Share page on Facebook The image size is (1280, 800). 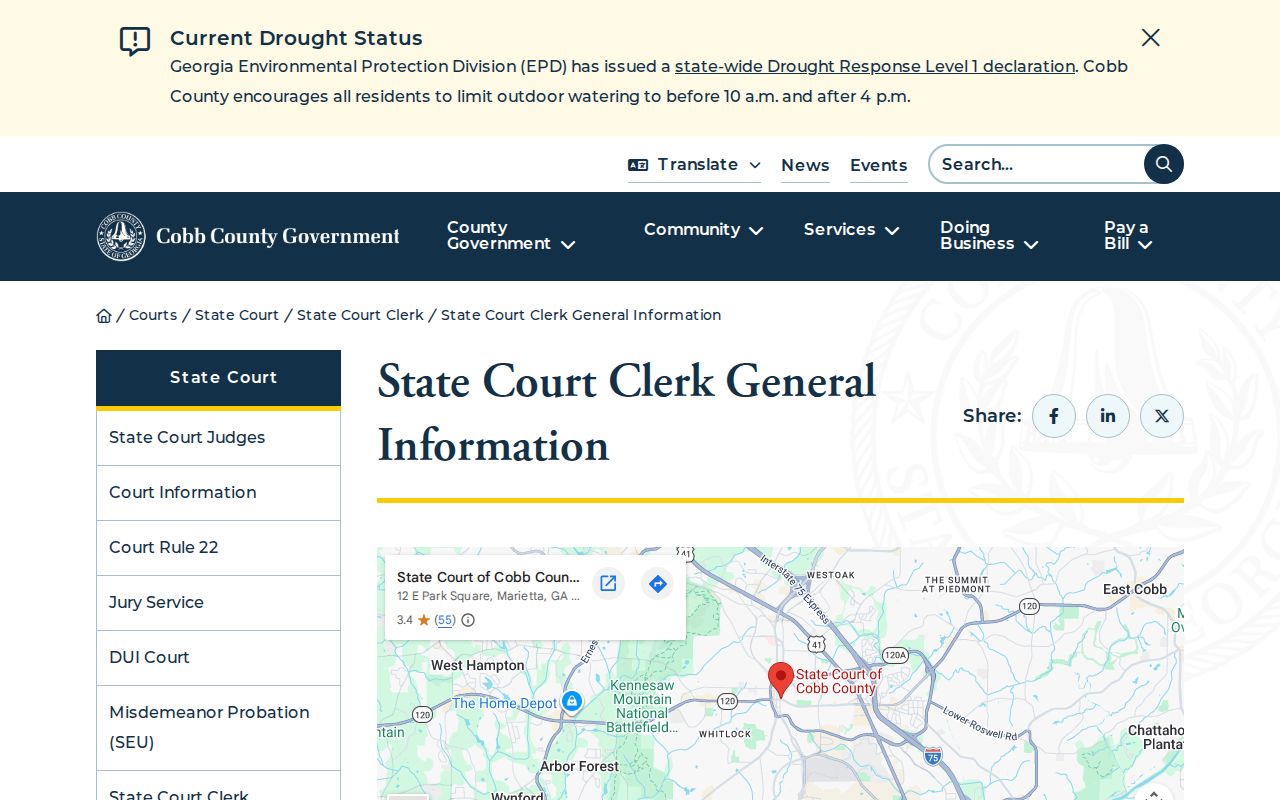[x=1054, y=416]
